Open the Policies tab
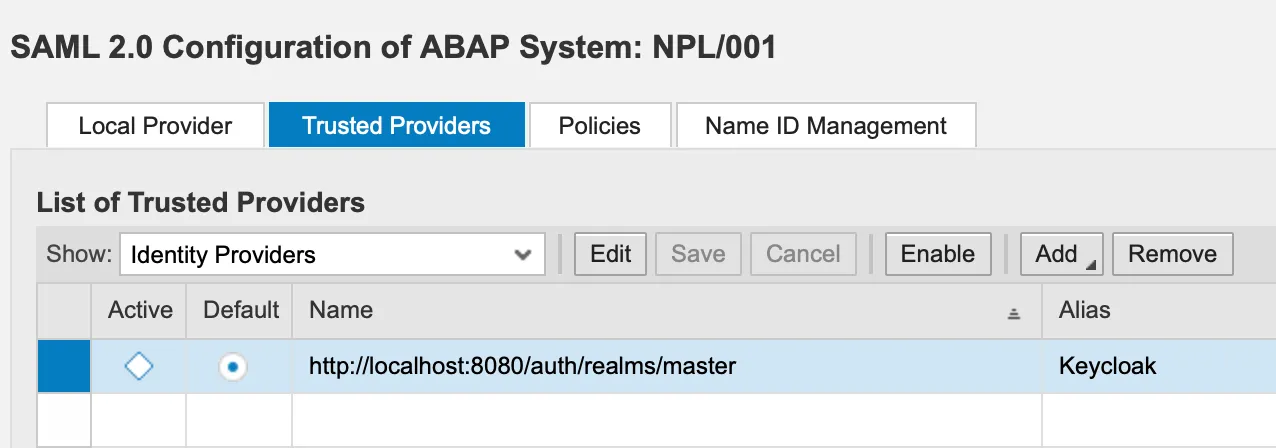 [599, 126]
